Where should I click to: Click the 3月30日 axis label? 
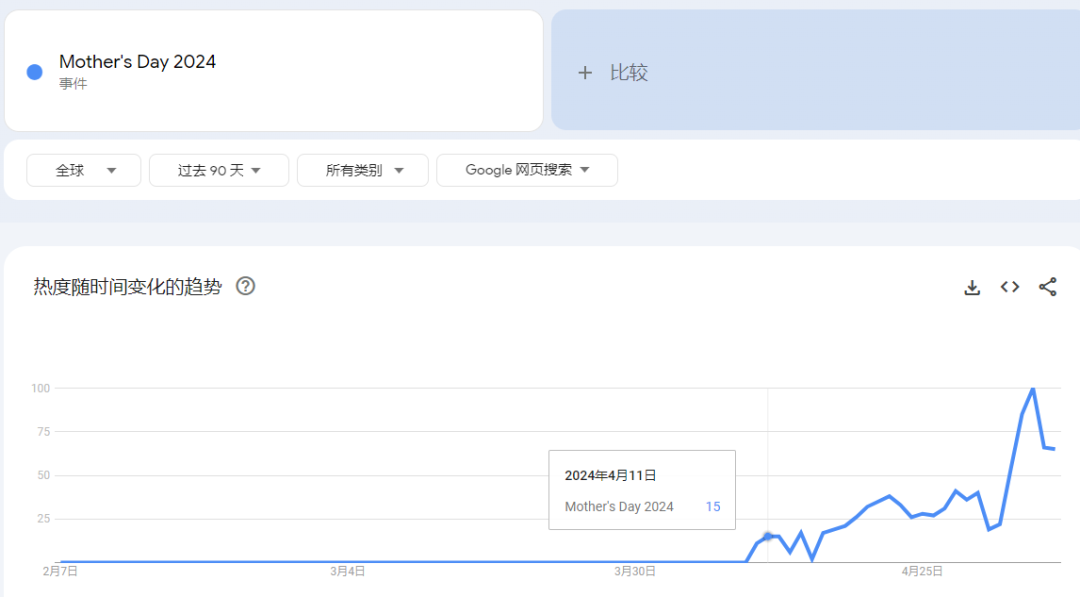coord(637,571)
